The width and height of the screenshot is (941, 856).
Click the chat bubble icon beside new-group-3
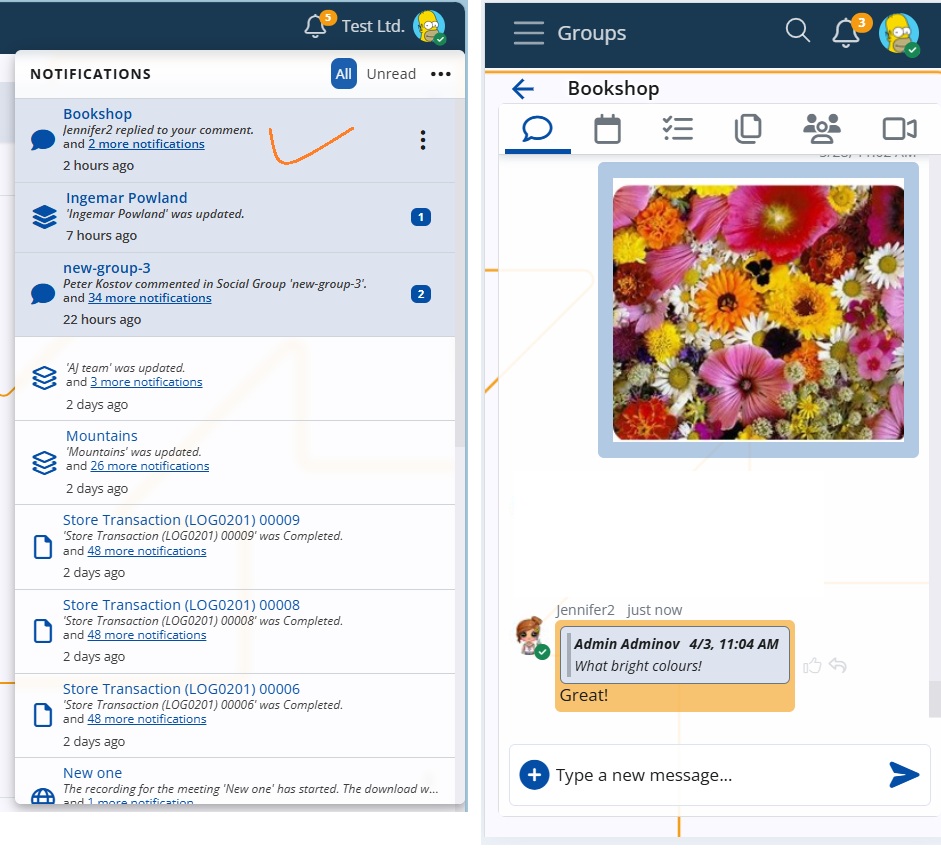(43, 294)
